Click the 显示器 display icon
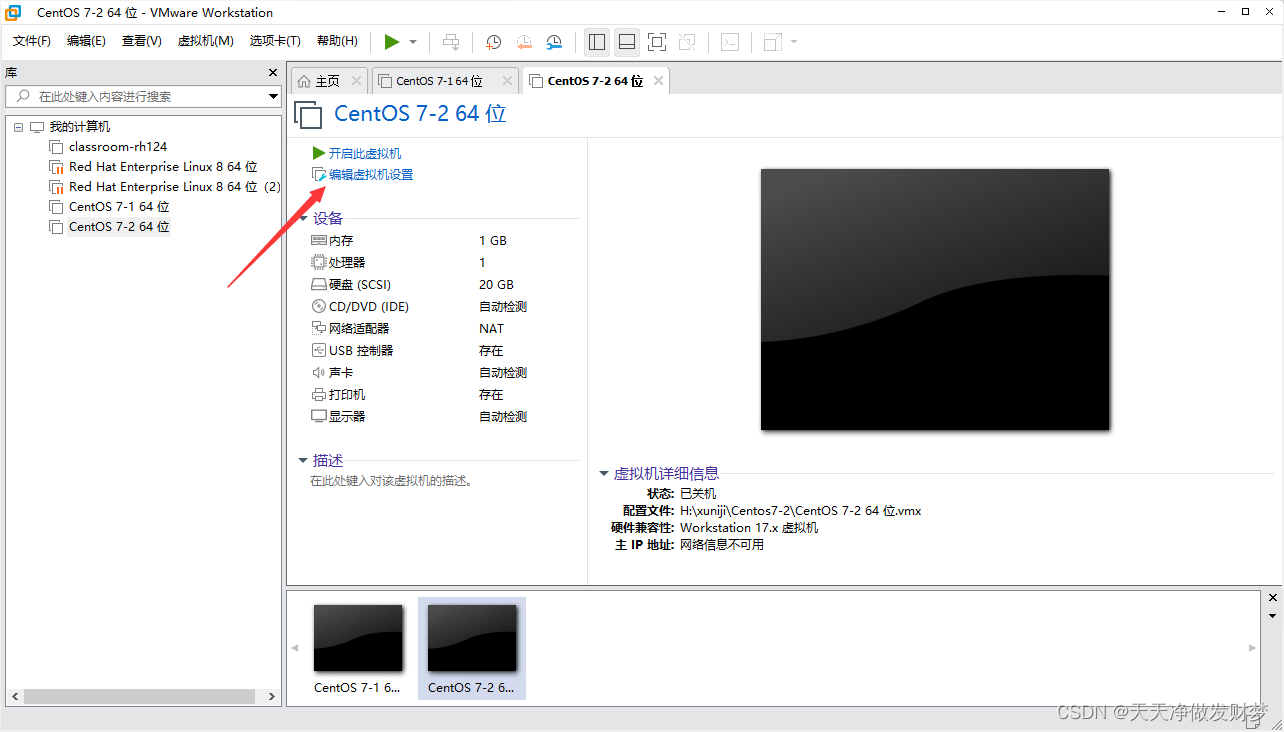This screenshot has width=1284, height=732. tap(319, 417)
